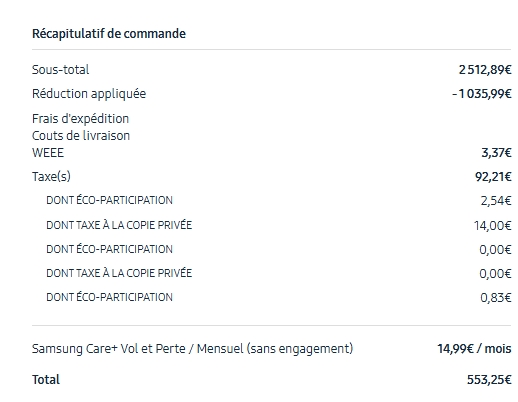This screenshot has width=518, height=402.
Task: Click the -1 035,99€ discount amount
Action: [x=482, y=94]
